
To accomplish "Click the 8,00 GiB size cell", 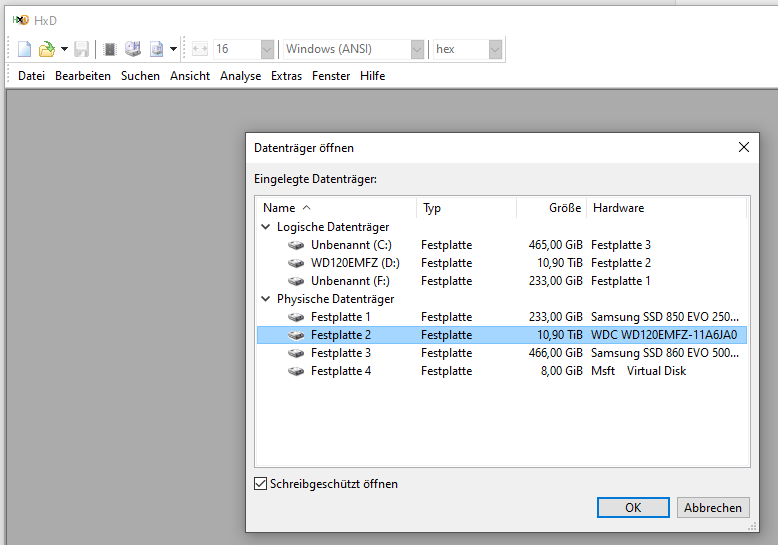I will (x=561, y=371).
